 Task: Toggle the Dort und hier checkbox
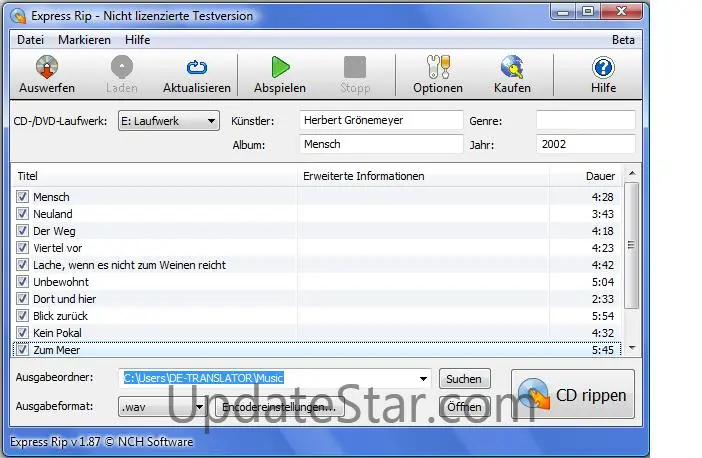(x=22, y=299)
